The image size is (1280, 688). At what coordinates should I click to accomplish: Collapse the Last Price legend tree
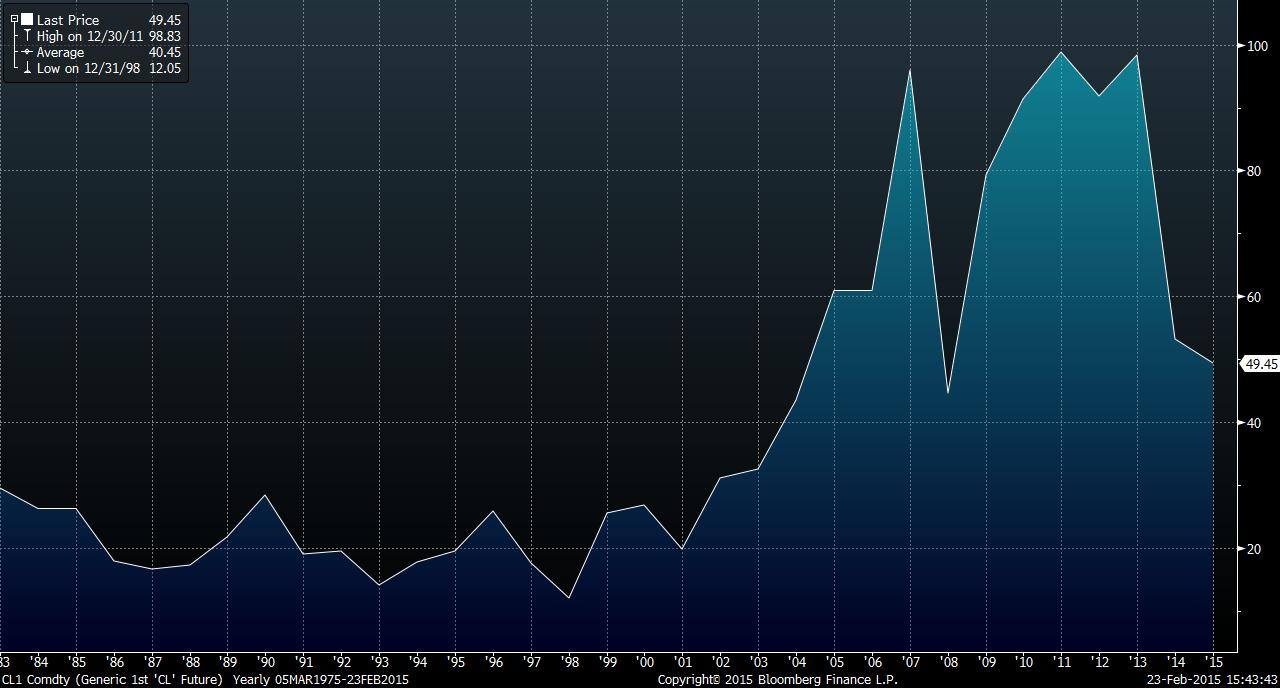tap(14, 19)
